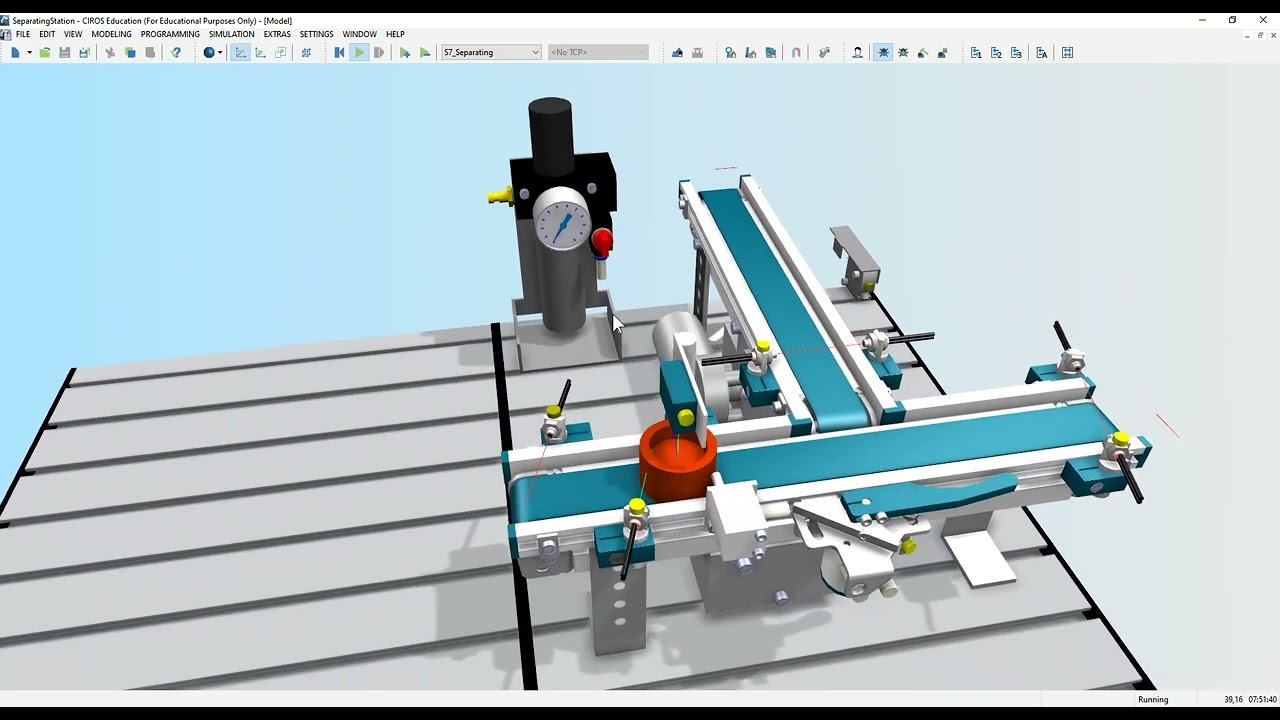Open the SIMULATION menu

click(231, 34)
